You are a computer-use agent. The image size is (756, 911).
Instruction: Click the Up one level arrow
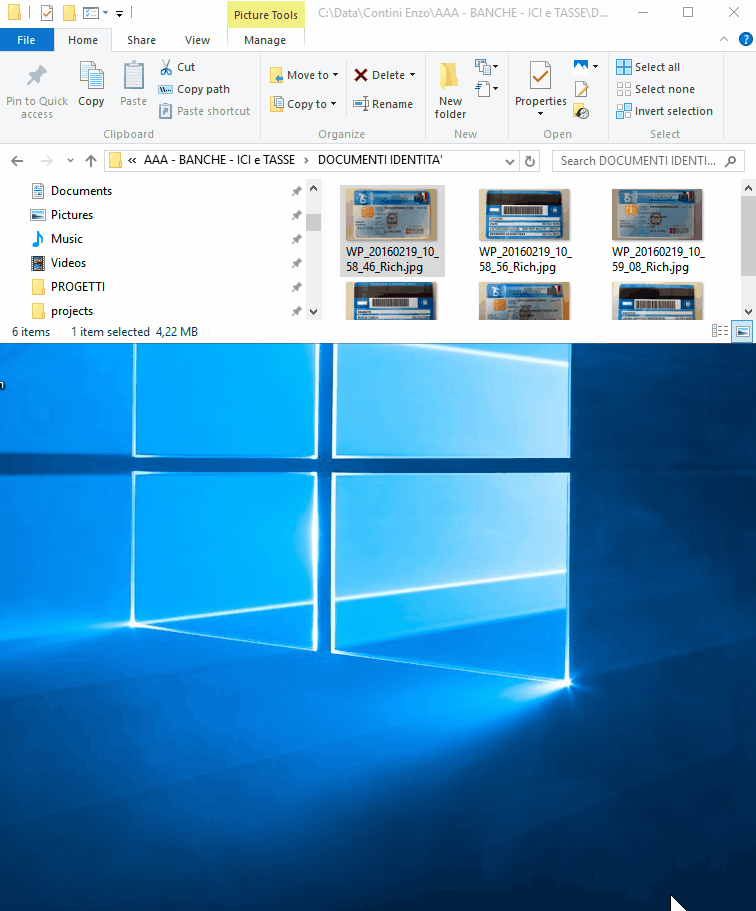pyautogui.click(x=91, y=161)
